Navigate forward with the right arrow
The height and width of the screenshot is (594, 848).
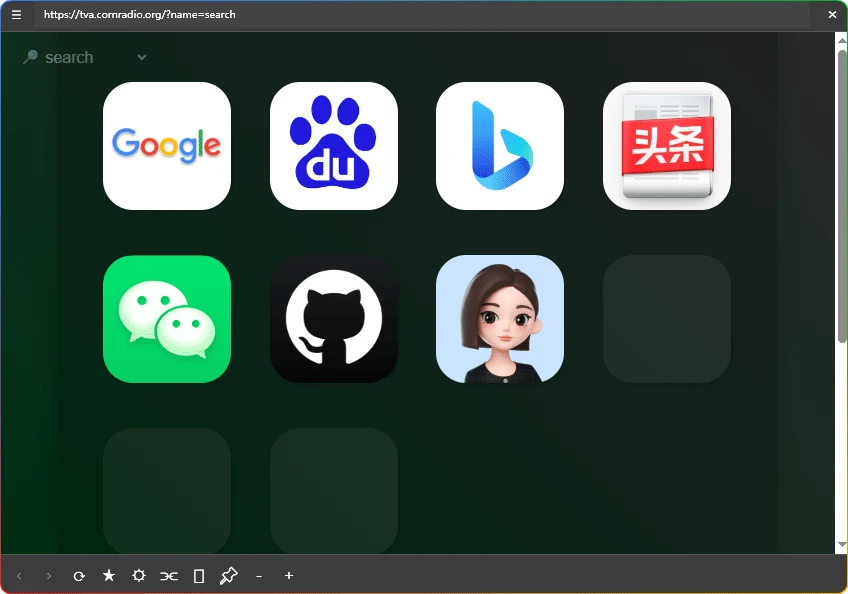click(49, 575)
